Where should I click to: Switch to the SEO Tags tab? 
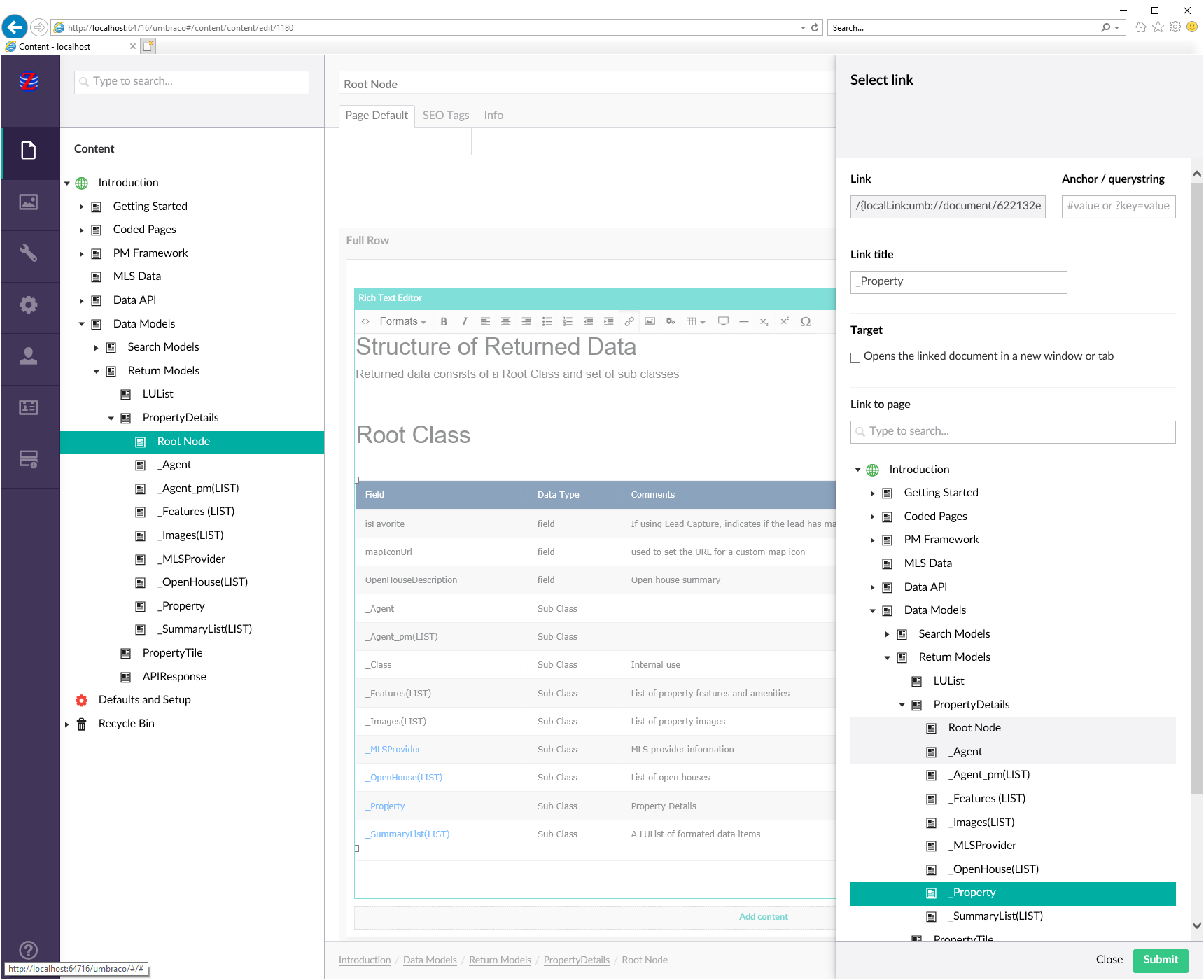(446, 115)
